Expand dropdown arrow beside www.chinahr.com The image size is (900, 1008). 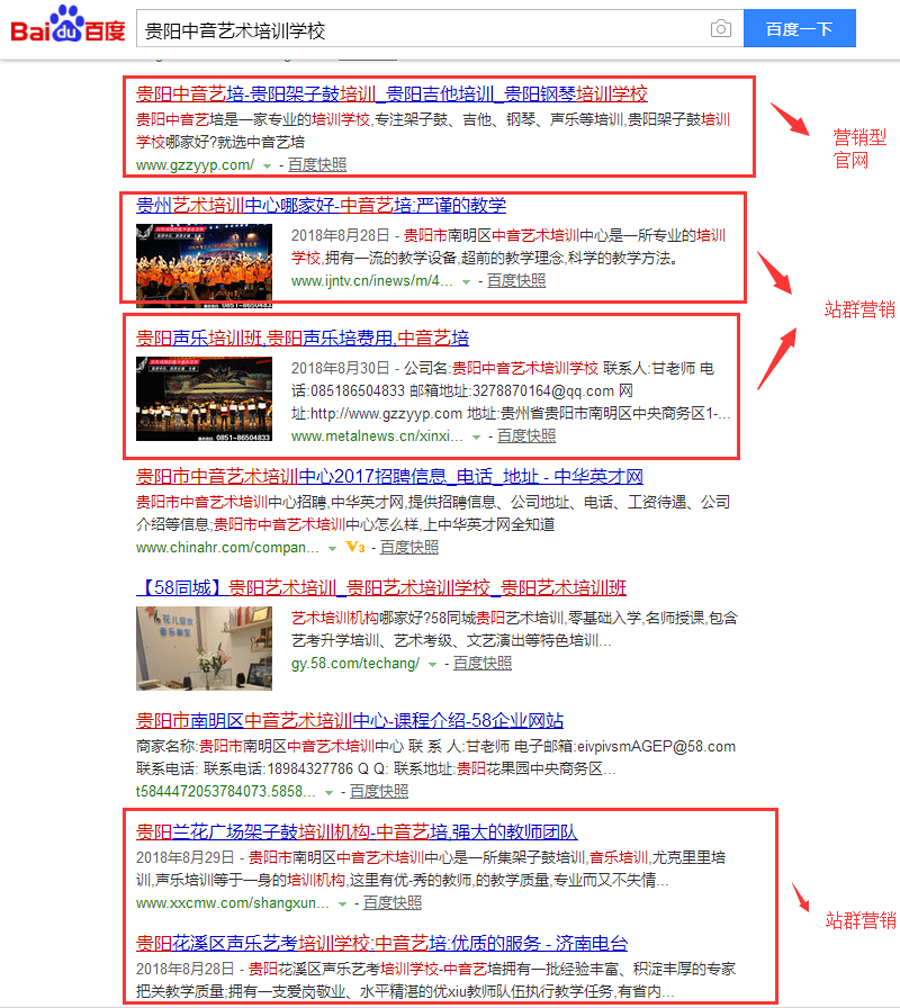332,548
